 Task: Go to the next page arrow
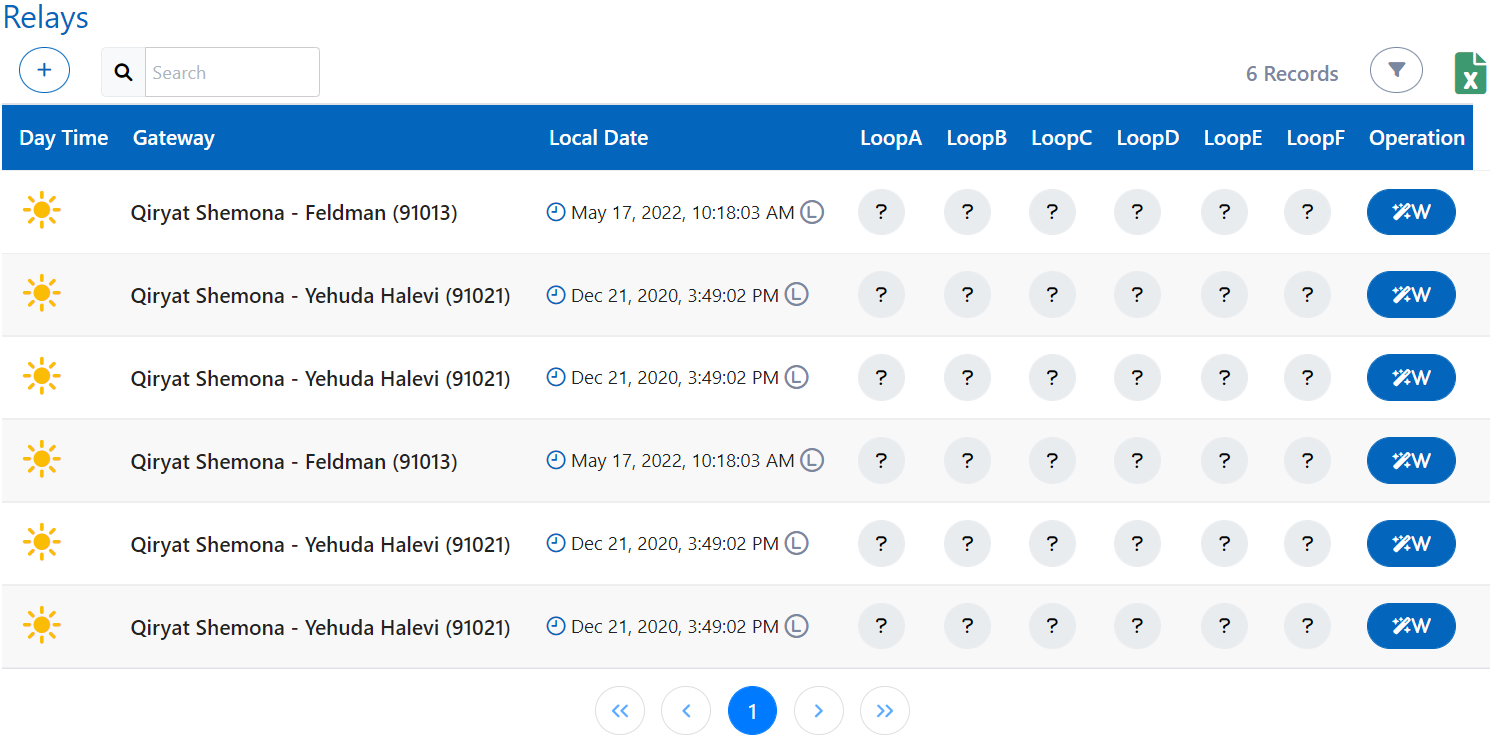[x=818, y=711]
